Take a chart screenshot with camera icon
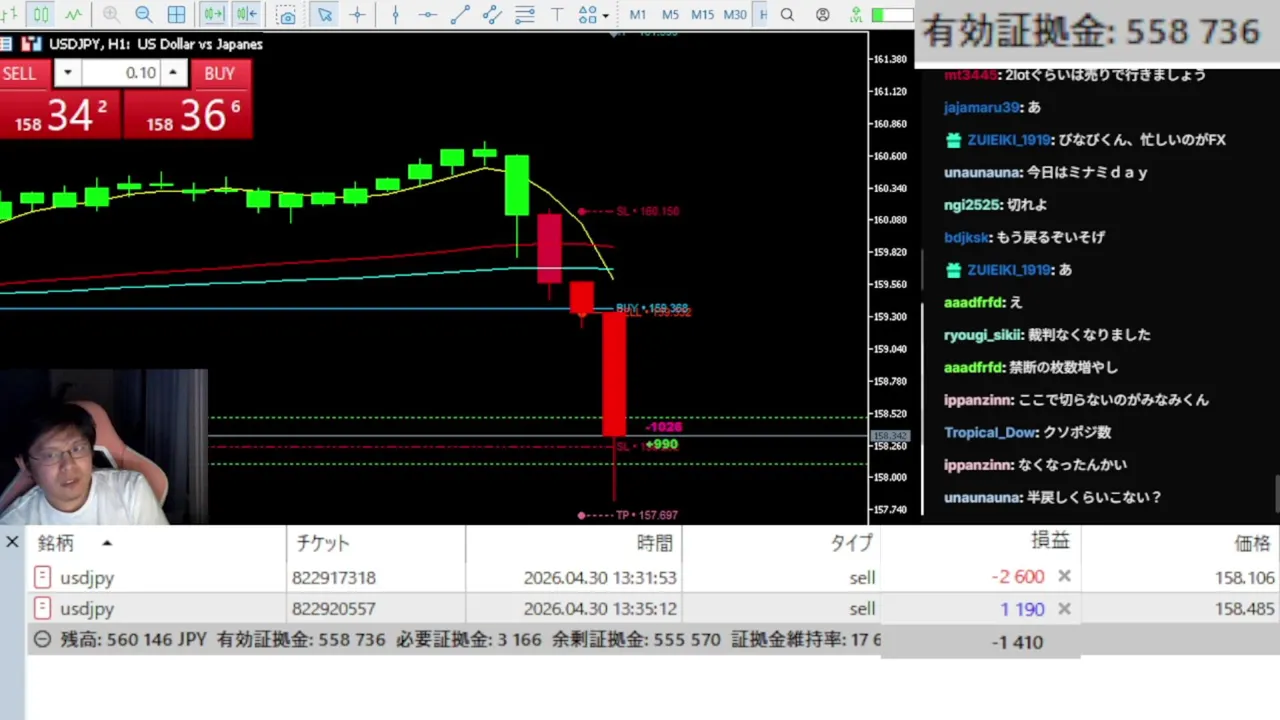This screenshot has height=720, width=1280. [286, 16]
